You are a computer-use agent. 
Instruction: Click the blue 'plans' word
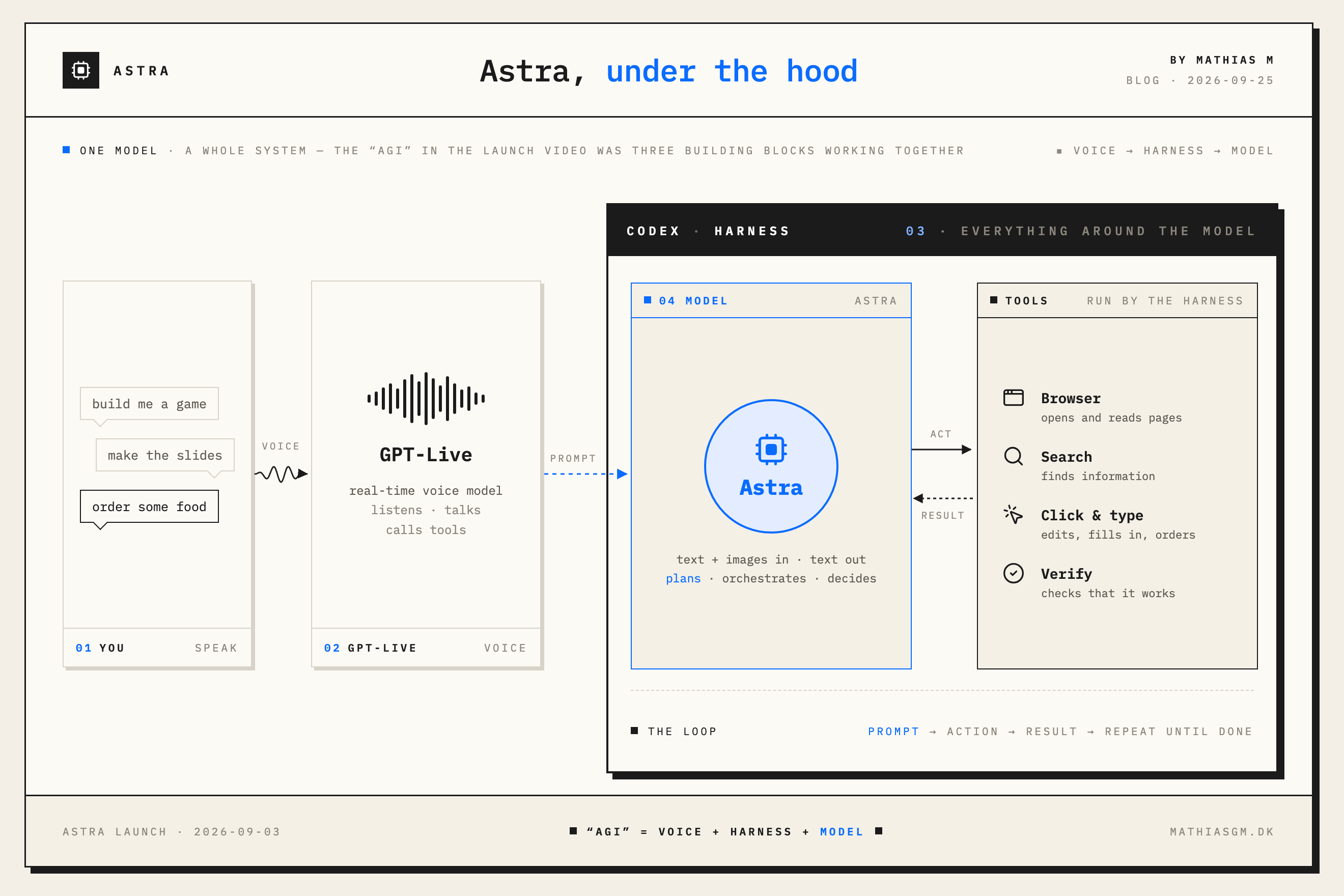pos(683,578)
